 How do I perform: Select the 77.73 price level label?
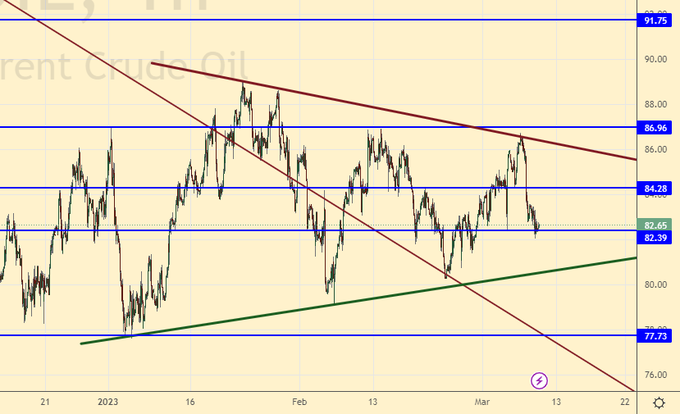point(656,337)
